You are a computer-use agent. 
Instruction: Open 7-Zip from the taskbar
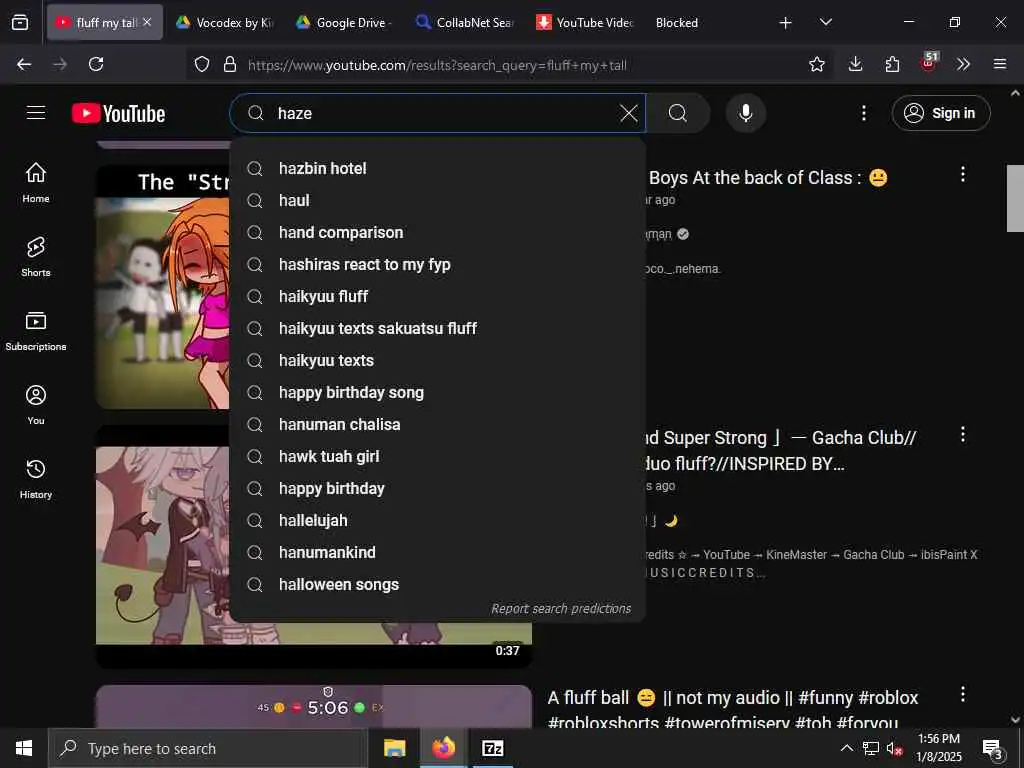492,748
